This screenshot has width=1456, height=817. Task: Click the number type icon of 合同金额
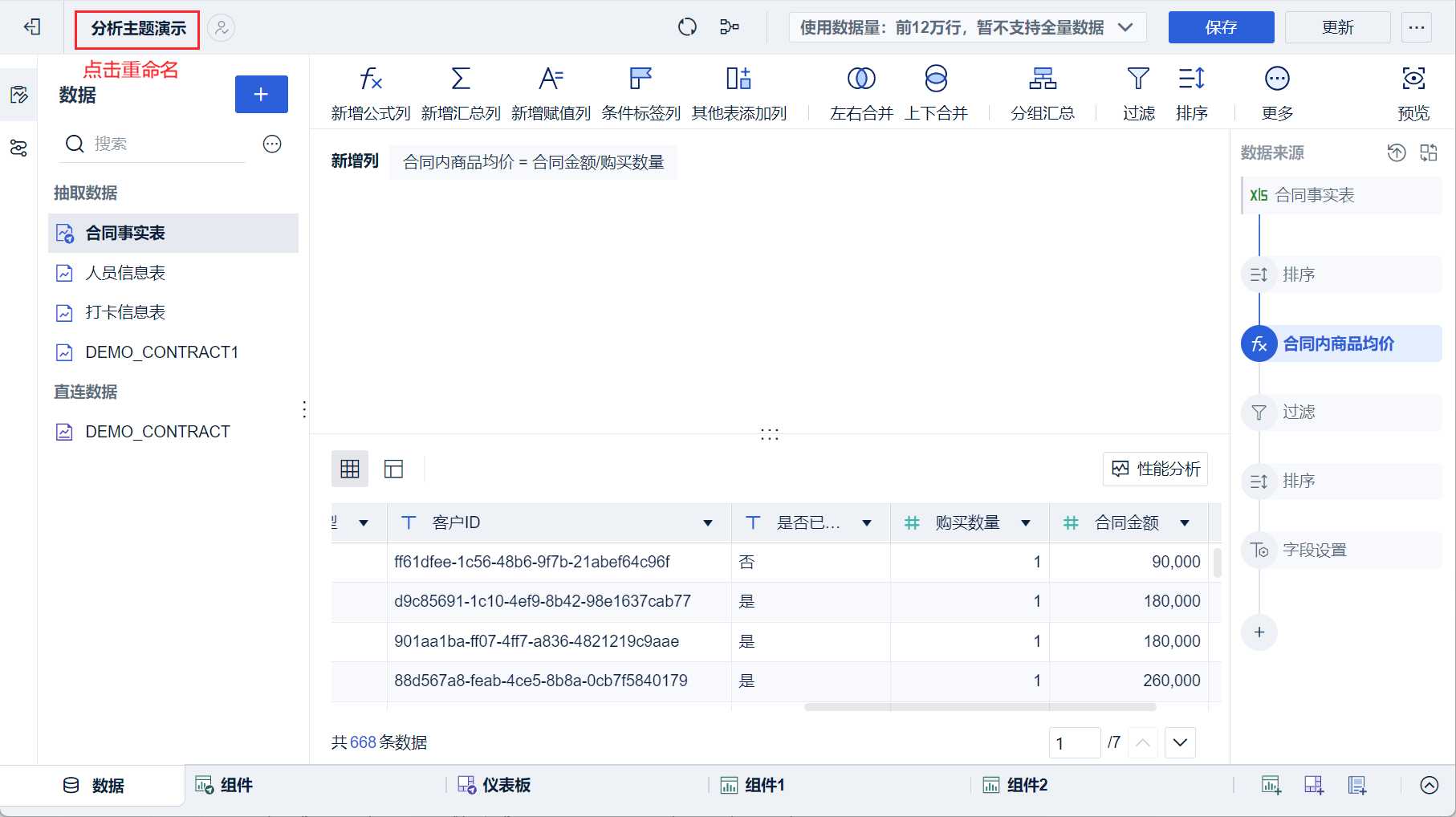coord(1071,523)
